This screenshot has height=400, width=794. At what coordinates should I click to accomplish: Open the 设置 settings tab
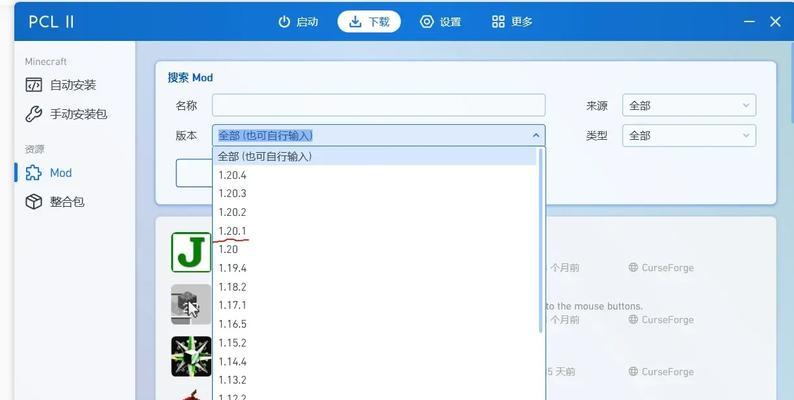(440, 22)
